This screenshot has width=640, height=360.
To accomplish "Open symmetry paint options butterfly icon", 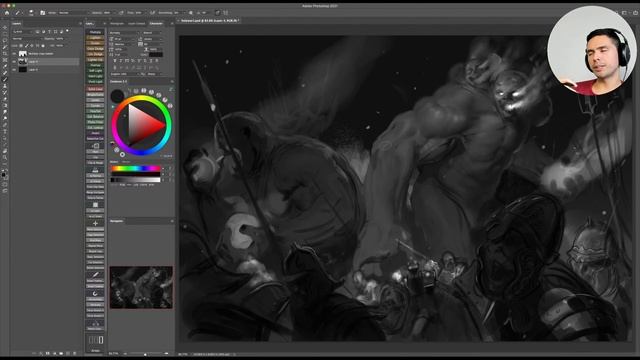I will pos(226,13).
